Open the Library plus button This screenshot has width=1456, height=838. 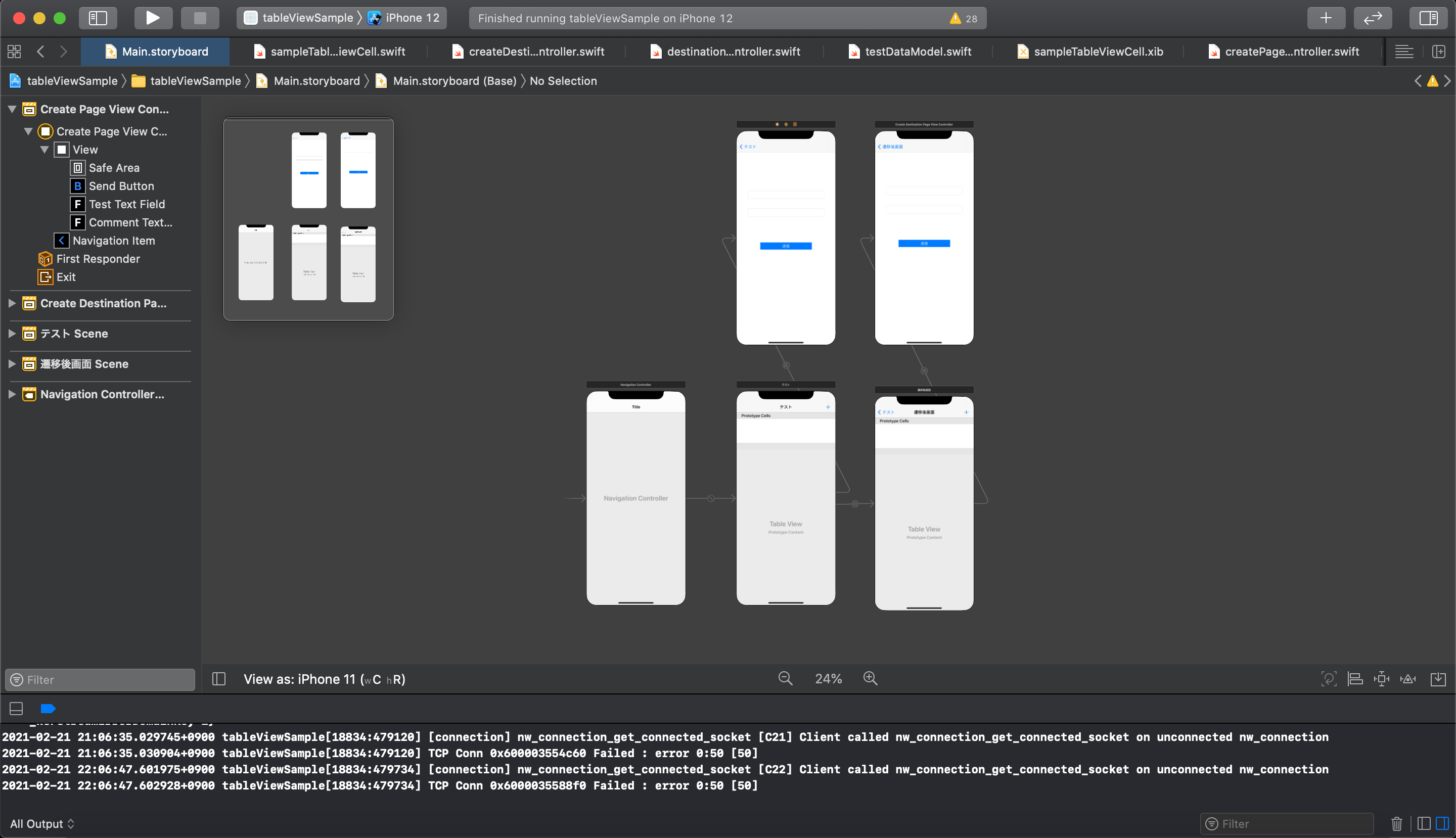click(x=1325, y=18)
